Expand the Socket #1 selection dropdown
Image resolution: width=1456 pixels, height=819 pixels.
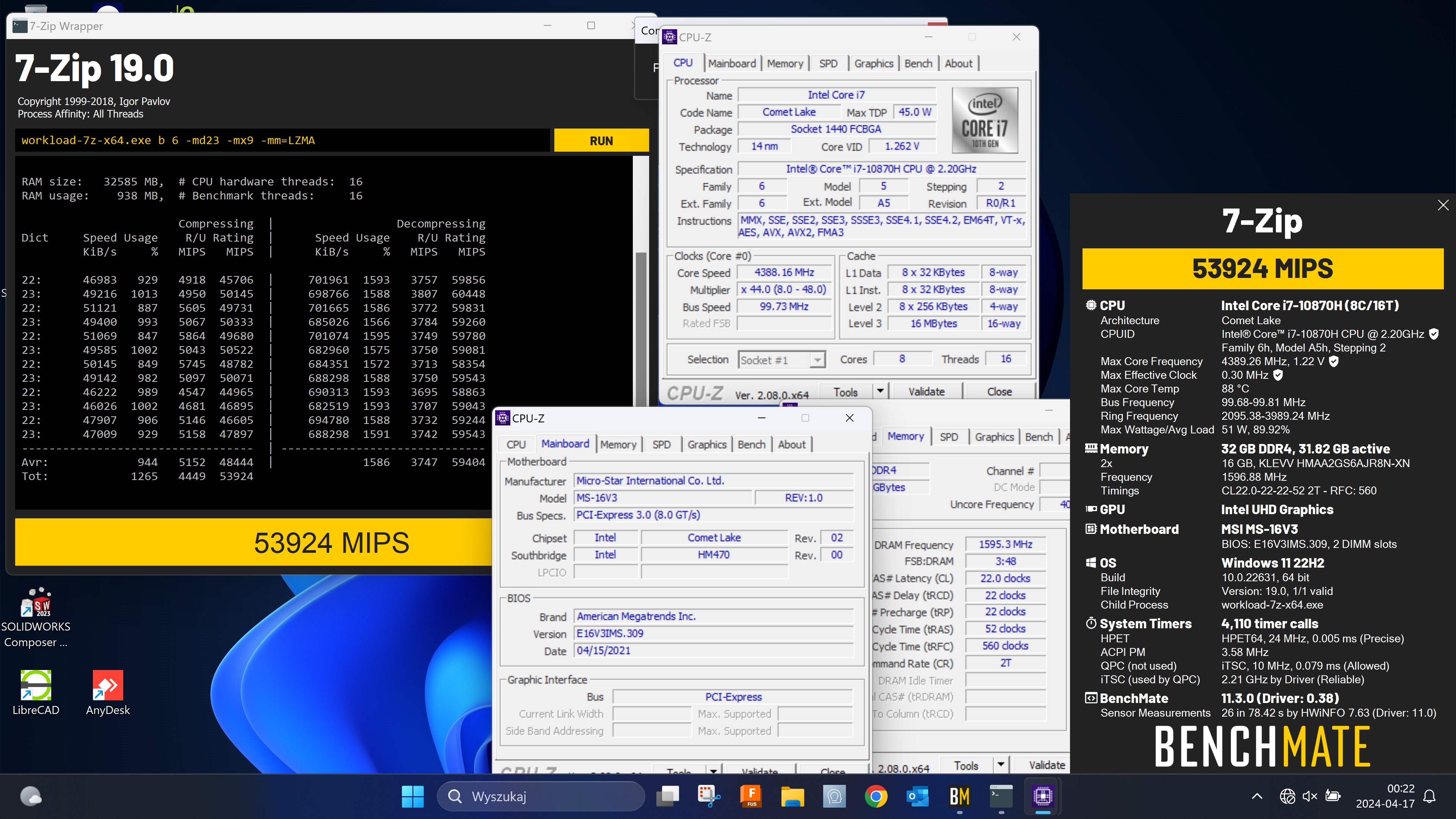817,360
